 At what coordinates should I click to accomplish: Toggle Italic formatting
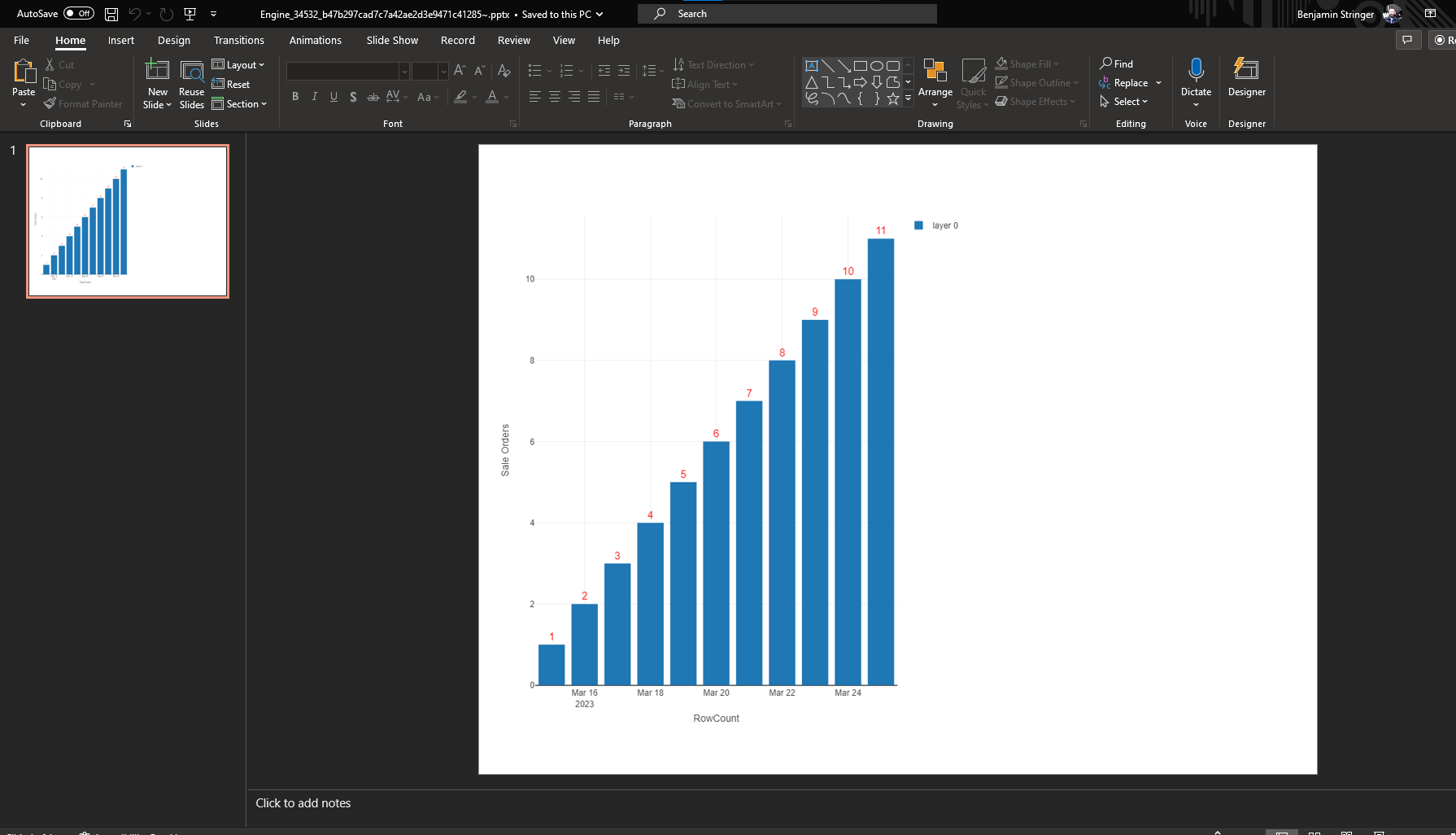coord(315,97)
